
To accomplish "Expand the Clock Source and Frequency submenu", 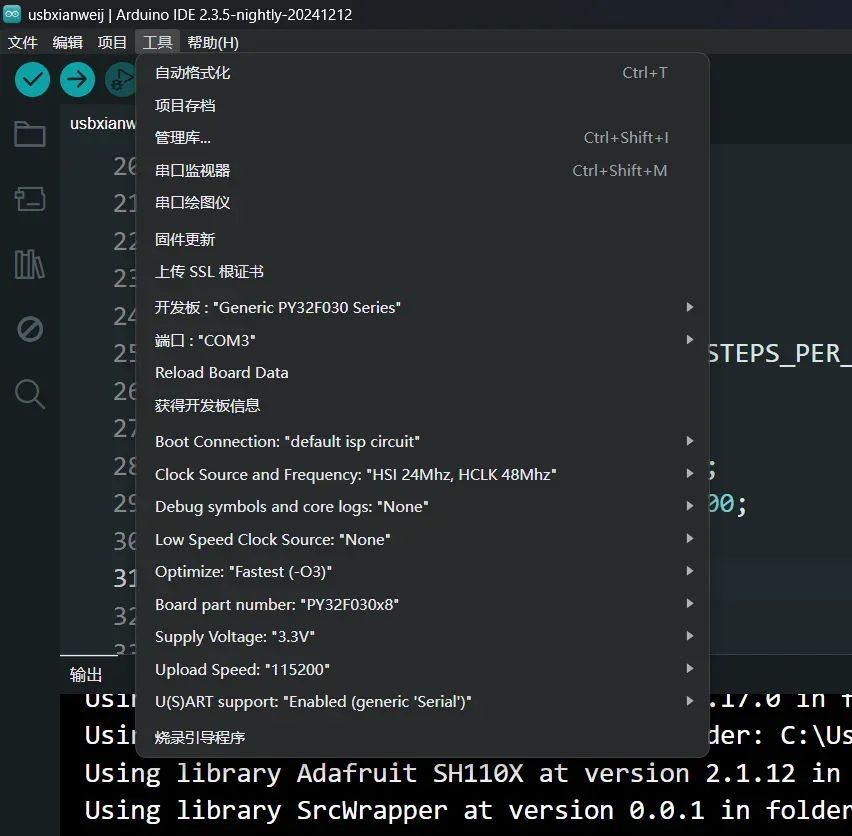I will (x=422, y=474).
